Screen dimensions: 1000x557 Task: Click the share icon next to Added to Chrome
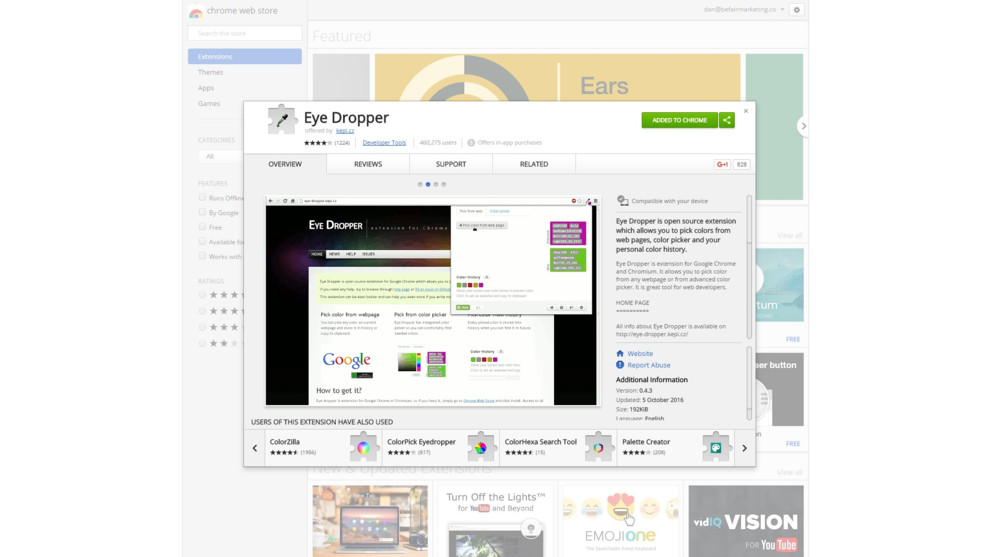coord(726,120)
